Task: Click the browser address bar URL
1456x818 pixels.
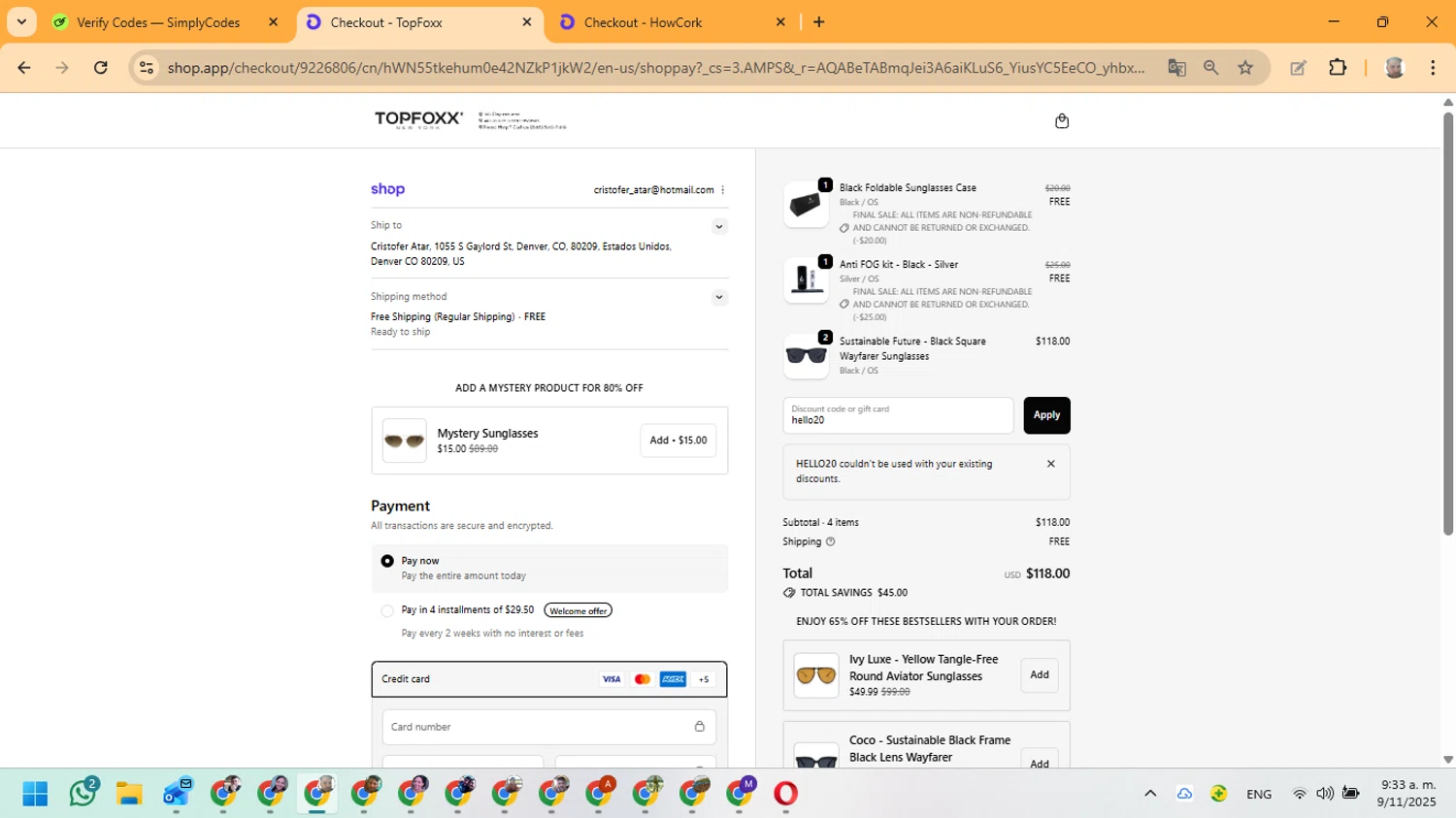Action: (656, 68)
